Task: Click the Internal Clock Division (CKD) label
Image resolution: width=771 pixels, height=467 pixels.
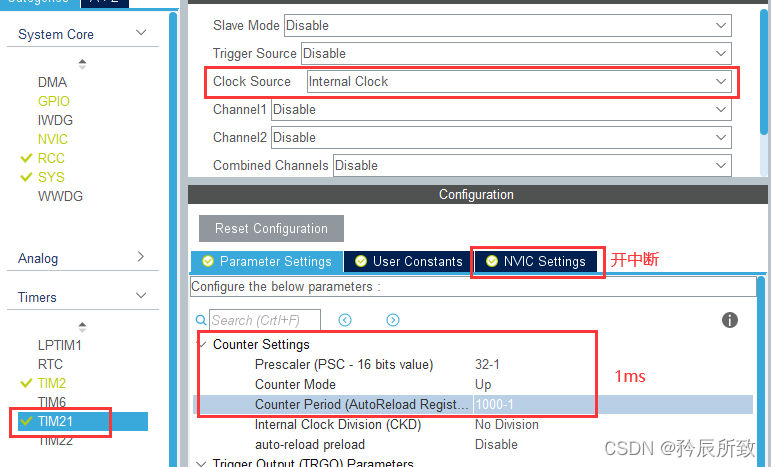Action: click(338, 425)
